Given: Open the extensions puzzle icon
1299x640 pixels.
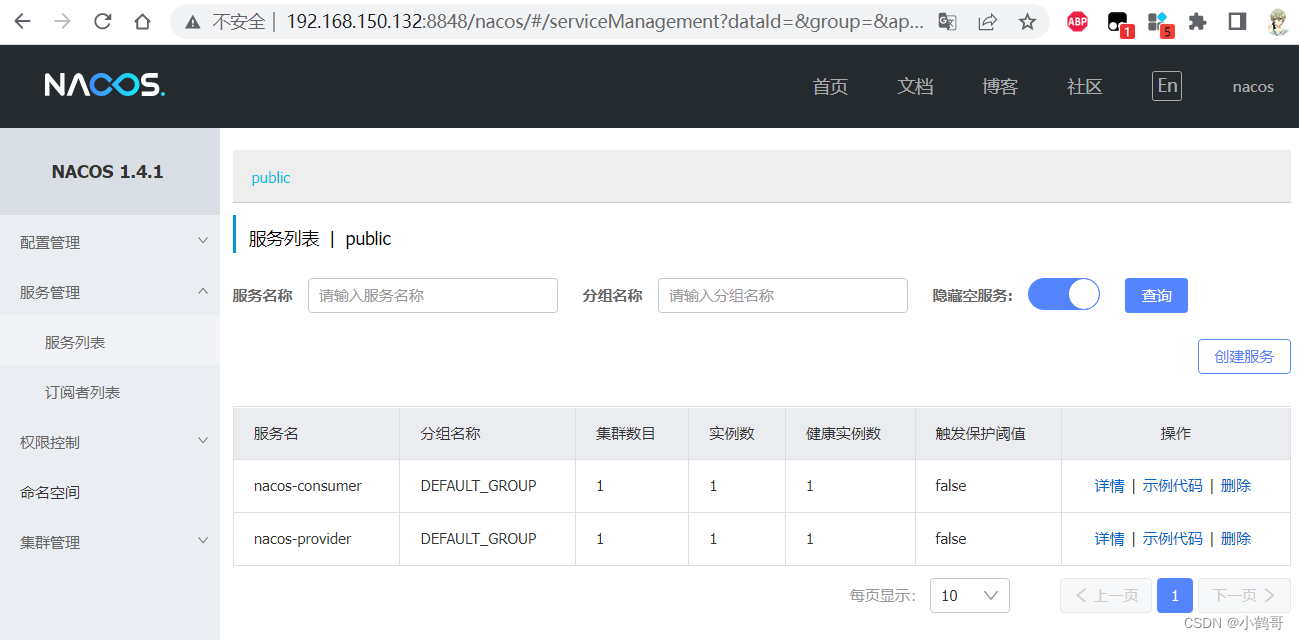Looking at the screenshot, I should (1197, 22).
